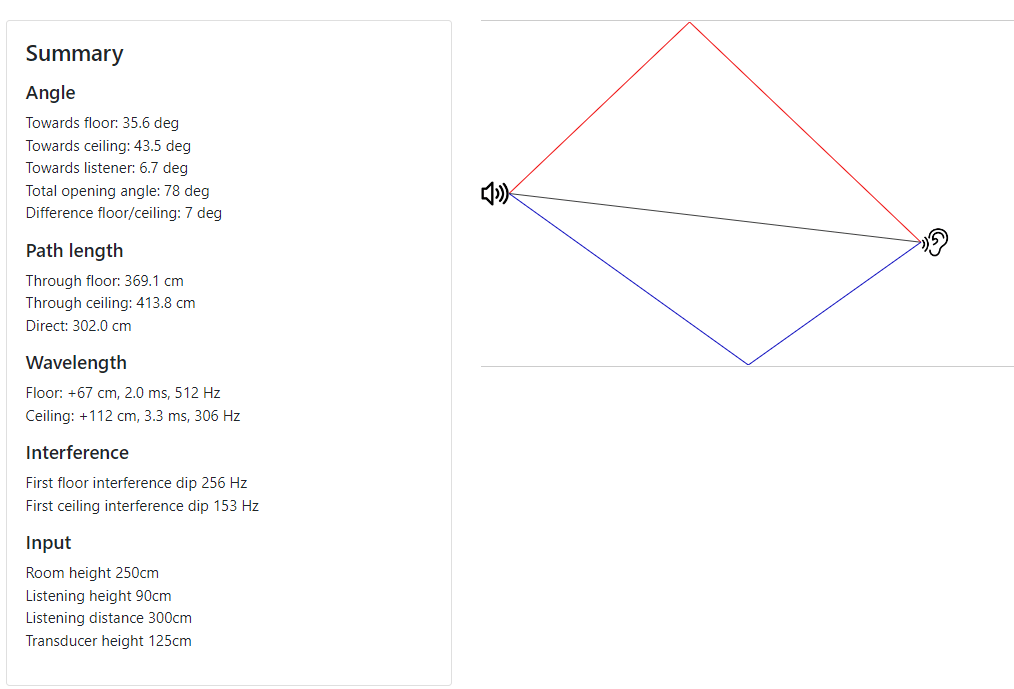Click the Interference section heading
The height and width of the screenshot is (689, 1014).
[x=77, y=453]
